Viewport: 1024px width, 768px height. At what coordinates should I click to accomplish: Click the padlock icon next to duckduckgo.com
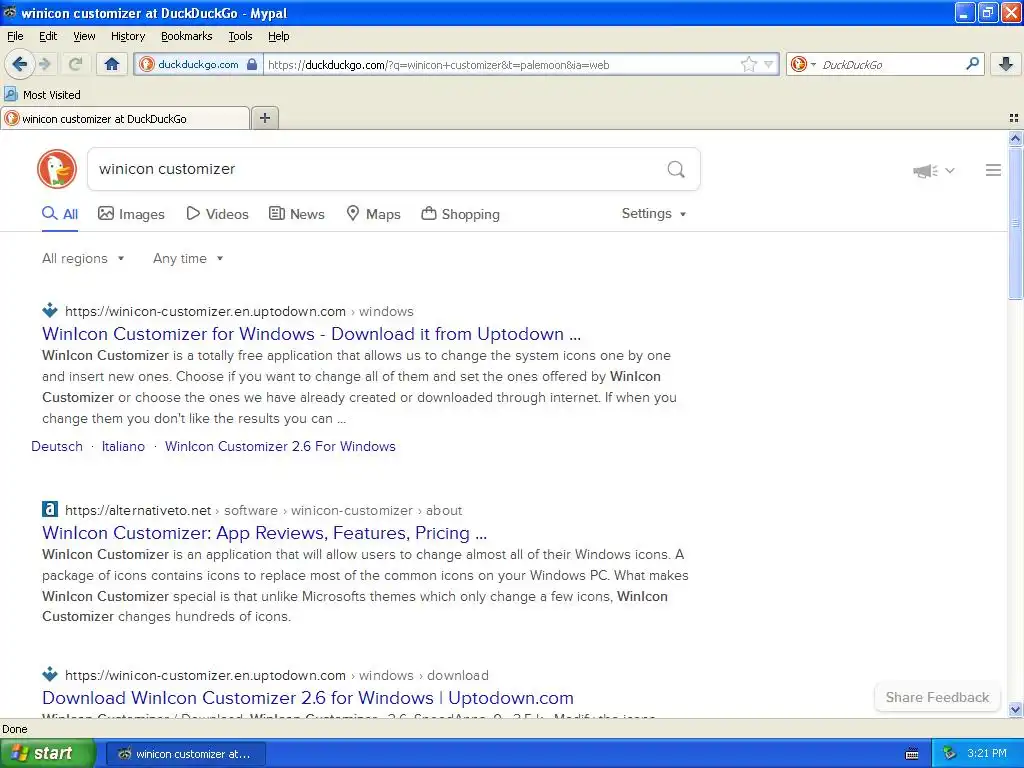252,65
